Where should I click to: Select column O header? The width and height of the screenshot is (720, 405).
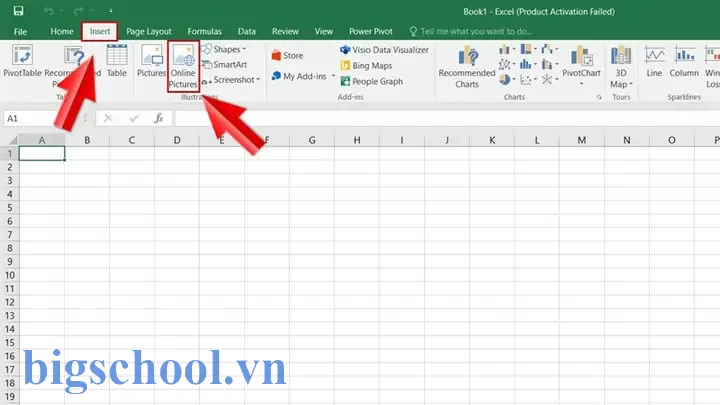click(672, 140)
